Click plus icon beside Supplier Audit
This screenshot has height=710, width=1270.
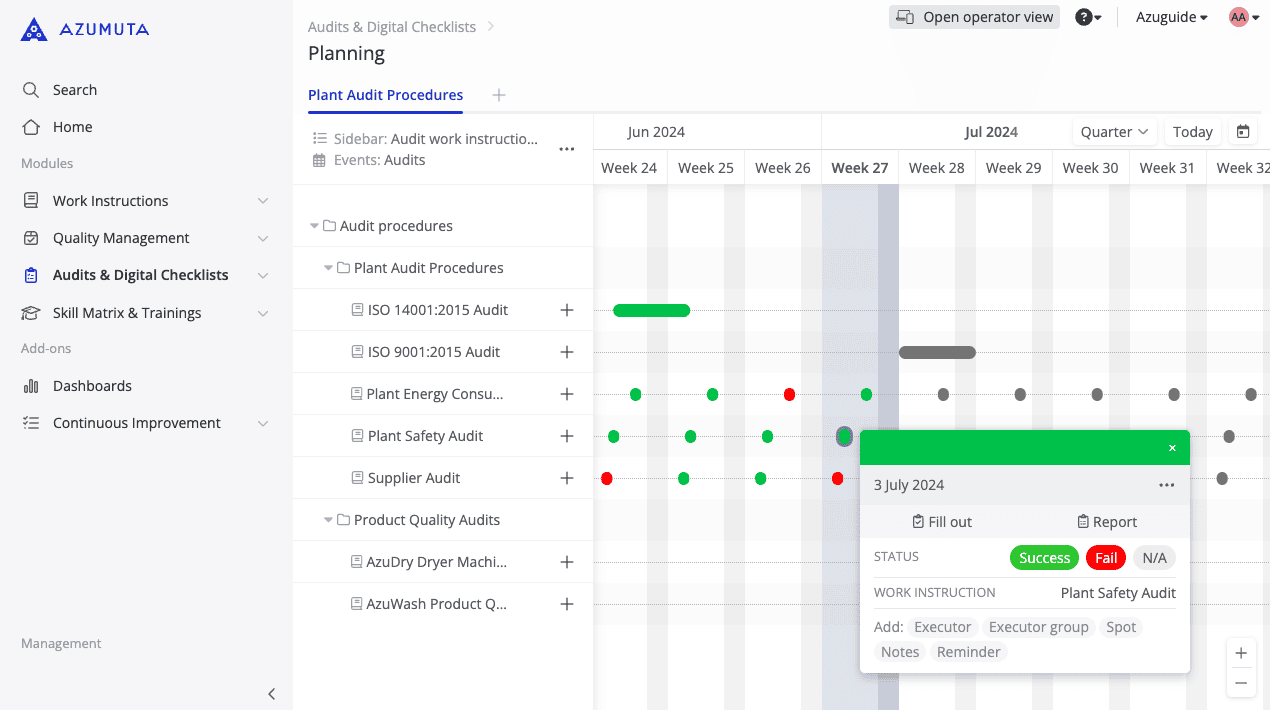[x=567, y=478]
